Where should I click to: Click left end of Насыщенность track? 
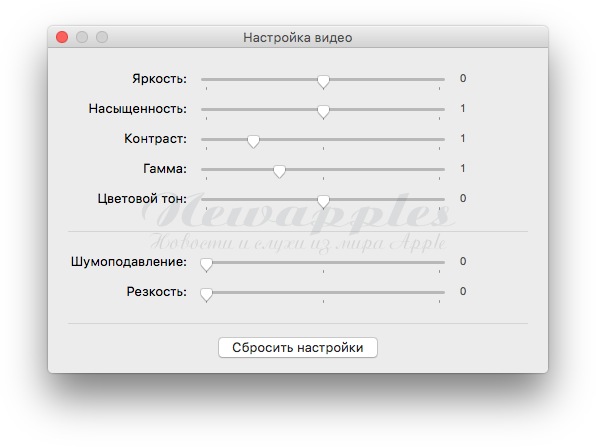[204, 109]
